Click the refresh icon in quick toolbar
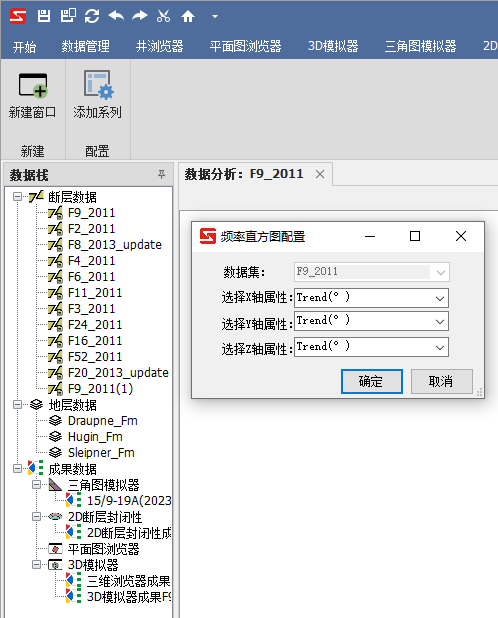The height and width of the screenshot is (618, 498). coord(92,16)
